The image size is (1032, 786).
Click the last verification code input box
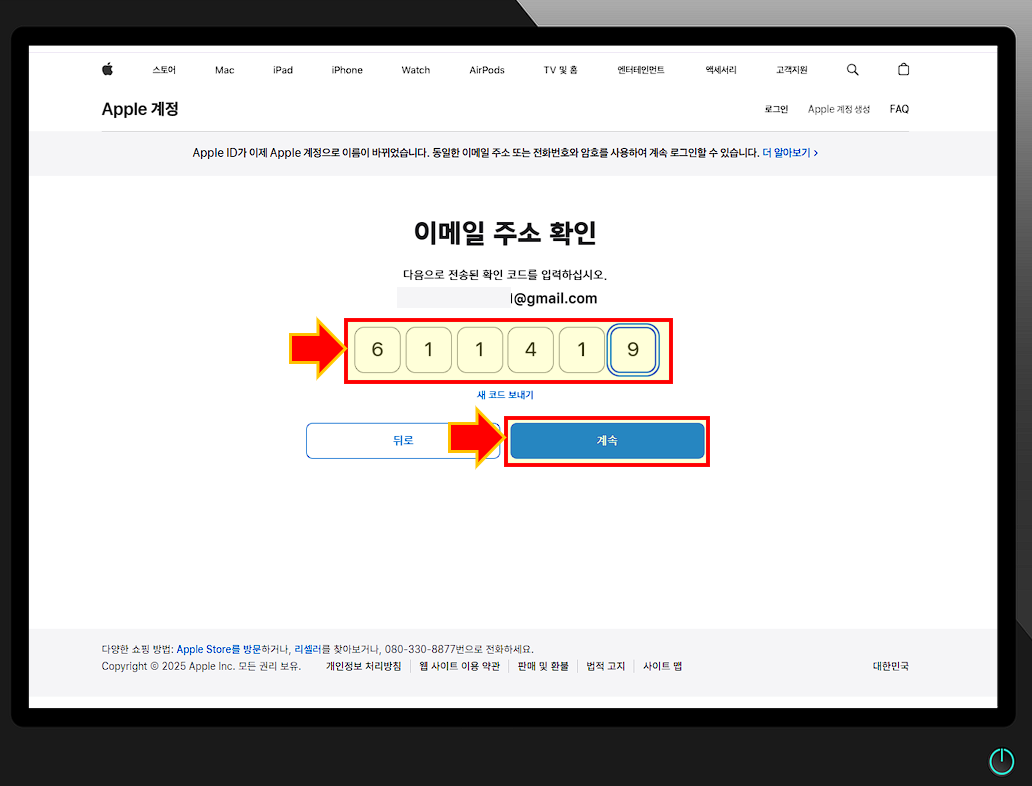(x=633, y=349)
